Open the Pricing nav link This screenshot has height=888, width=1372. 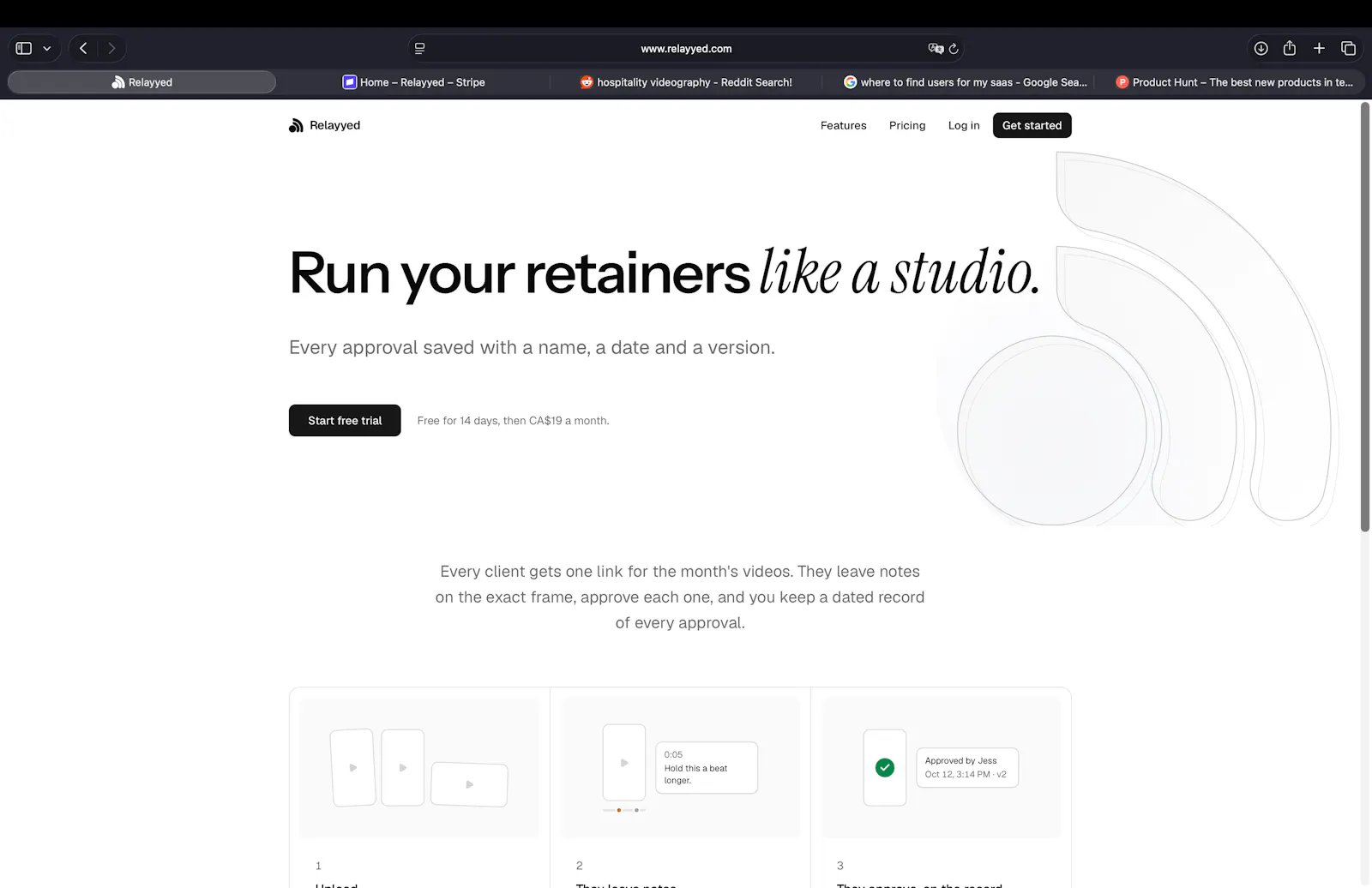(x=907, y=125)
